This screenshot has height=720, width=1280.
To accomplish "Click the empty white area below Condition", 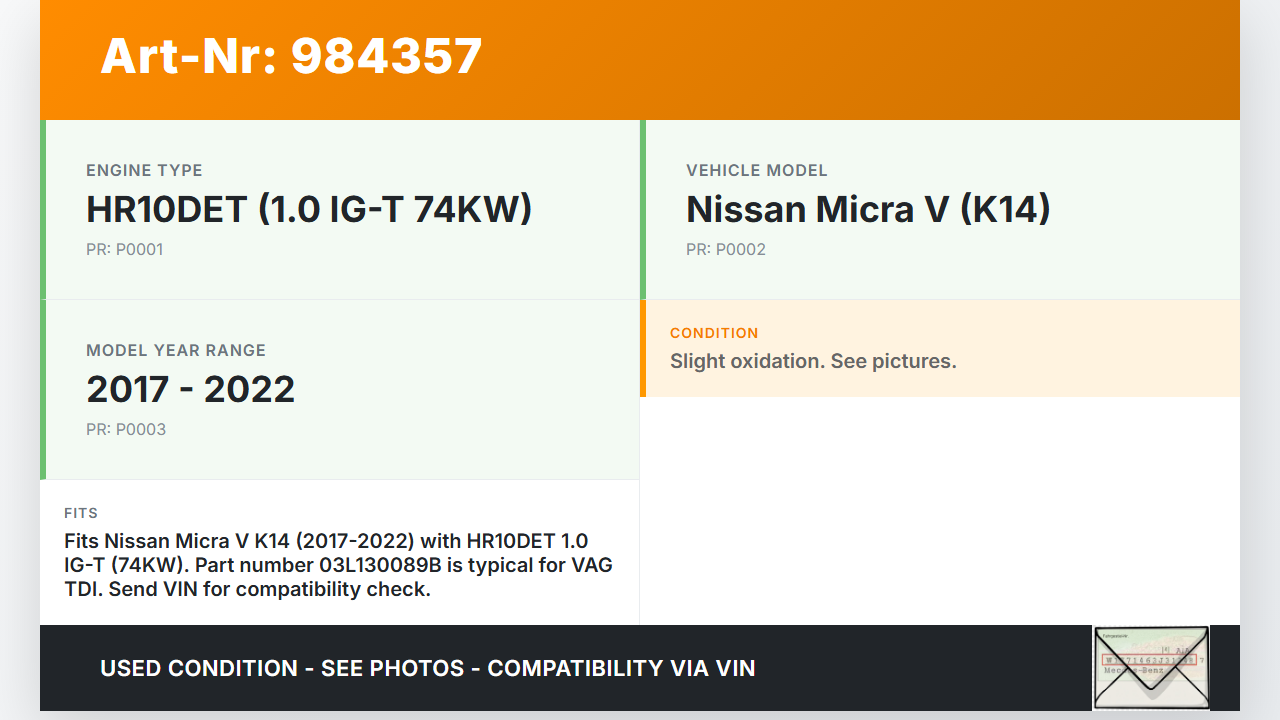I will [938, 510].
